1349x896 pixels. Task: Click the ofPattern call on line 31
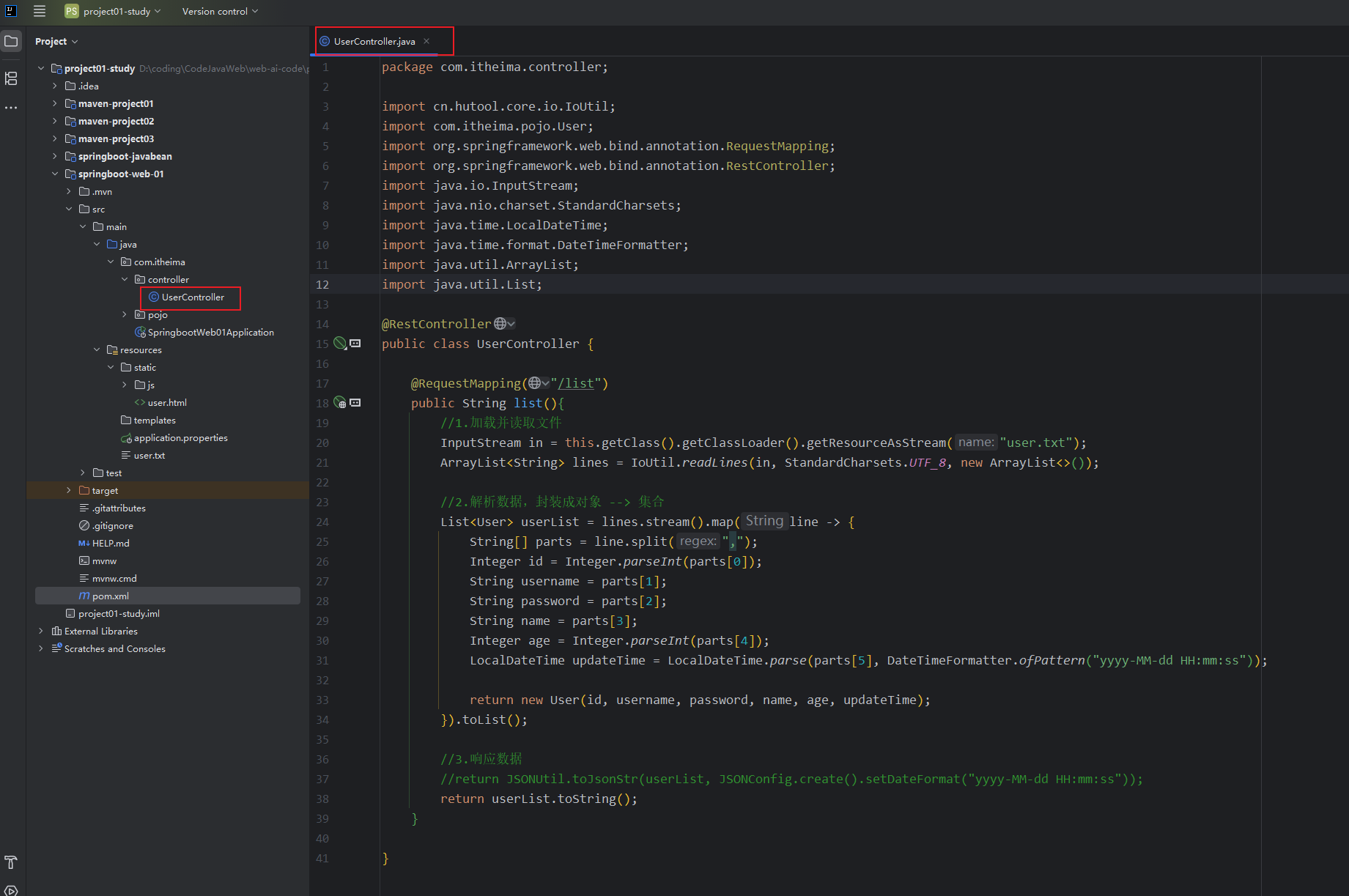click(1052, 660)
